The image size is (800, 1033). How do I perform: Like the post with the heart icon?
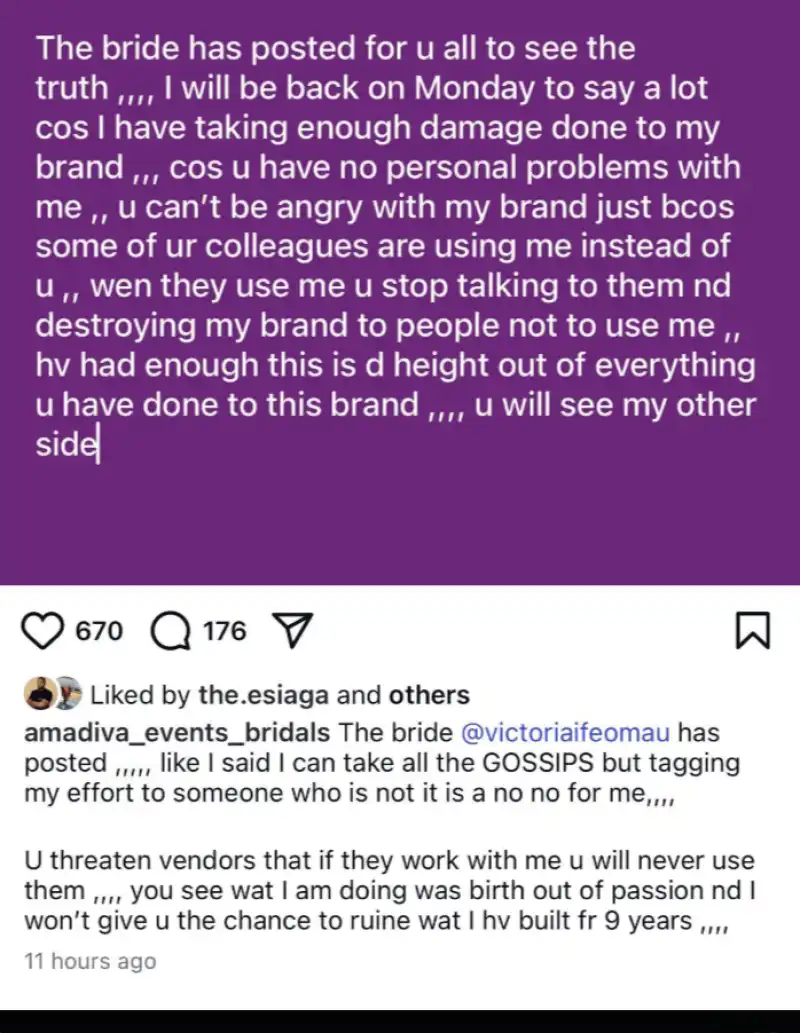point(43,631)
